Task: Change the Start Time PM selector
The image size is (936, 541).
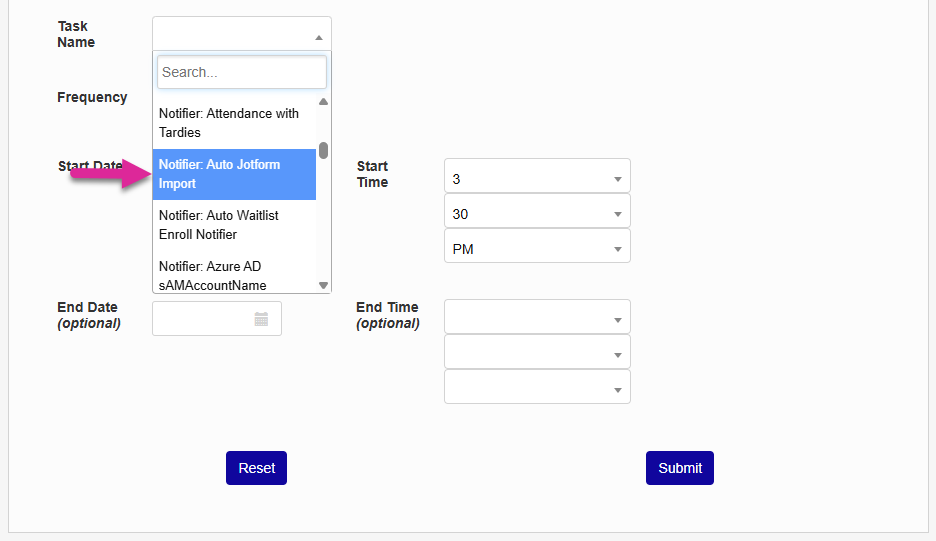Action: point(537,249)
